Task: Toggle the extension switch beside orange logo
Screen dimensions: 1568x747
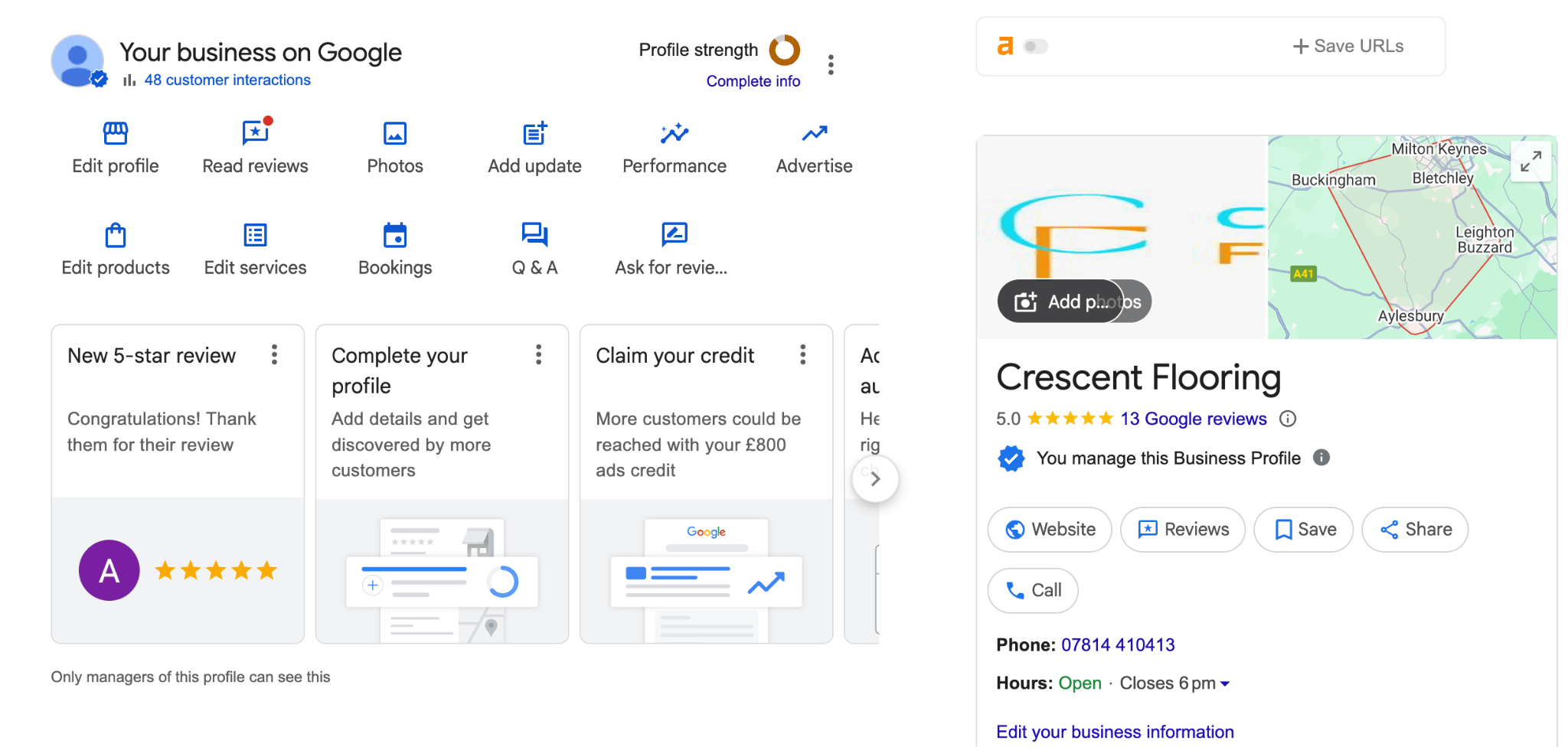Action: (x=1035, y=47)
